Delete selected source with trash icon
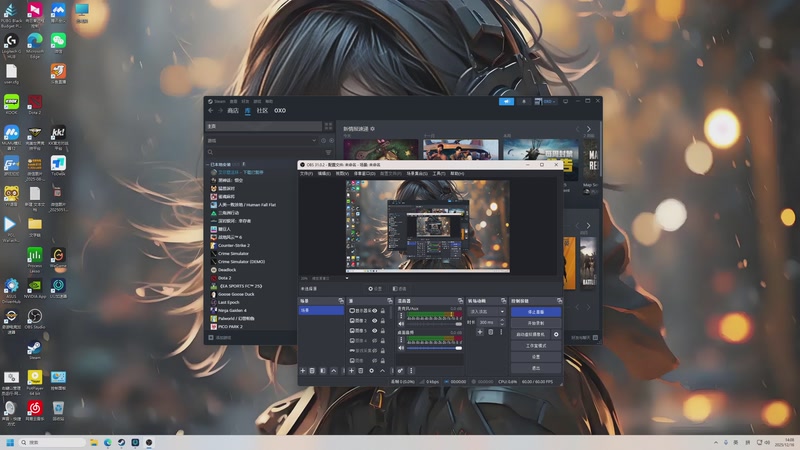Image resolution: width=800 pixels, height=450 pixels. 361,371
